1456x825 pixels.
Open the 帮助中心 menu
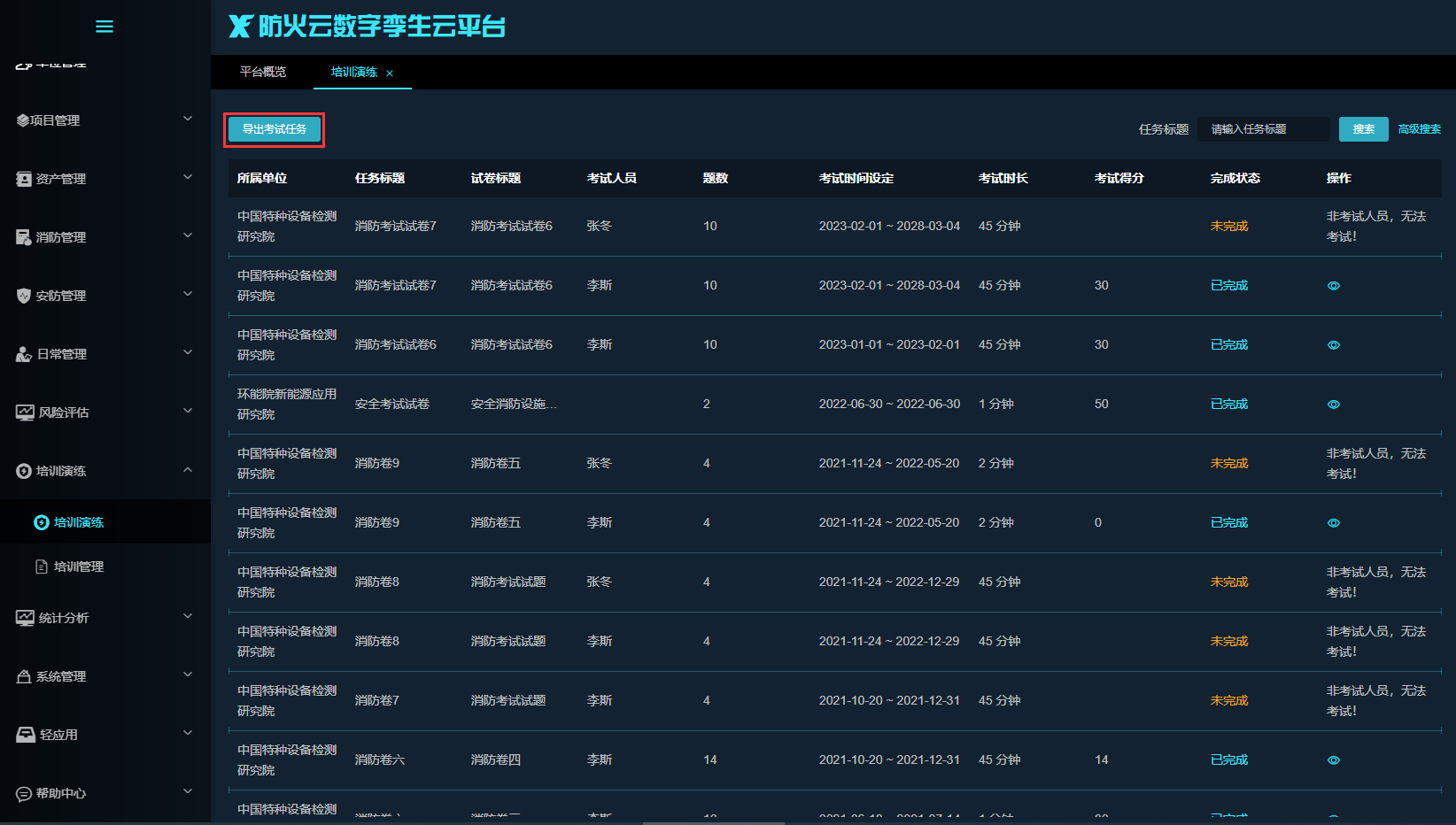point(105,793)
